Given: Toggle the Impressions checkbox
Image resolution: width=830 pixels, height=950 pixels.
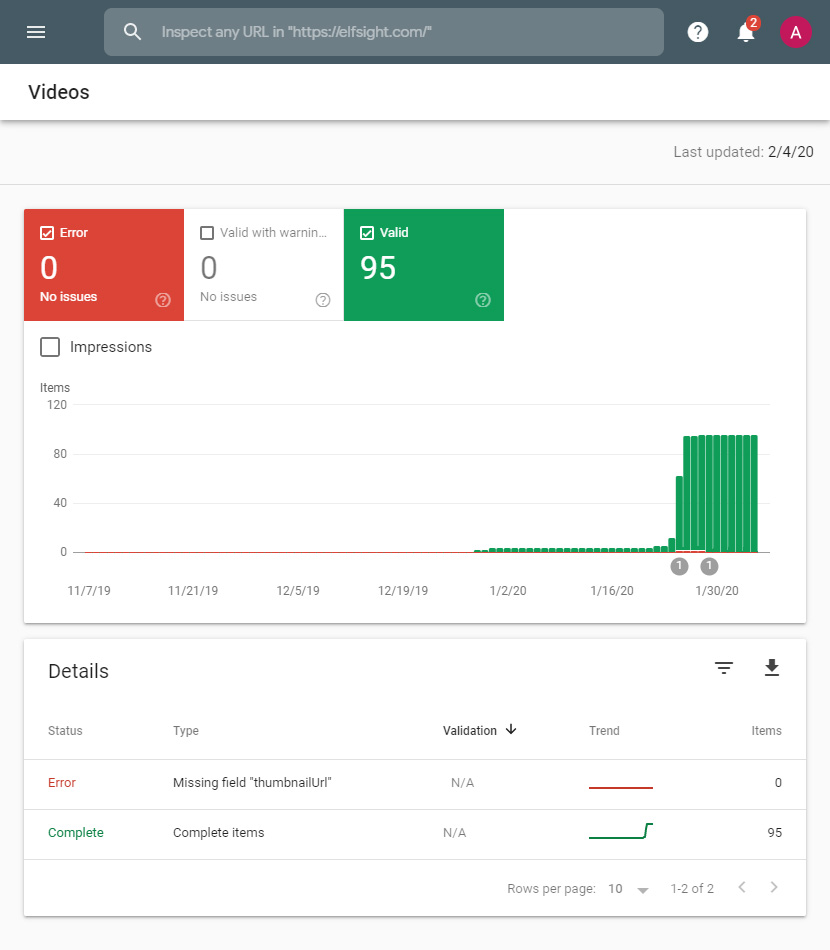Looking at the screenshot, I should (50, 346).
